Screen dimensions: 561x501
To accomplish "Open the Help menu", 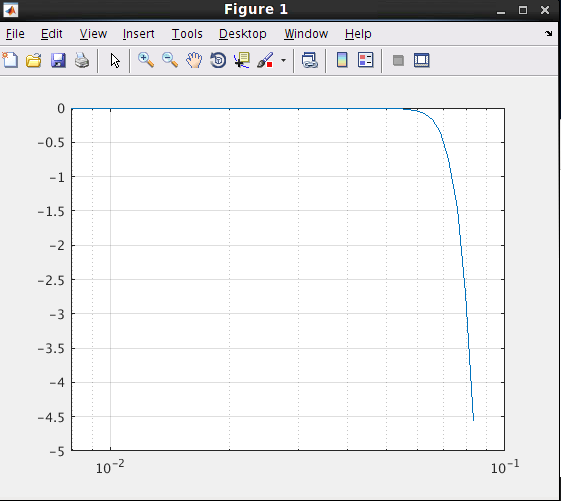I will coord(358,34).
